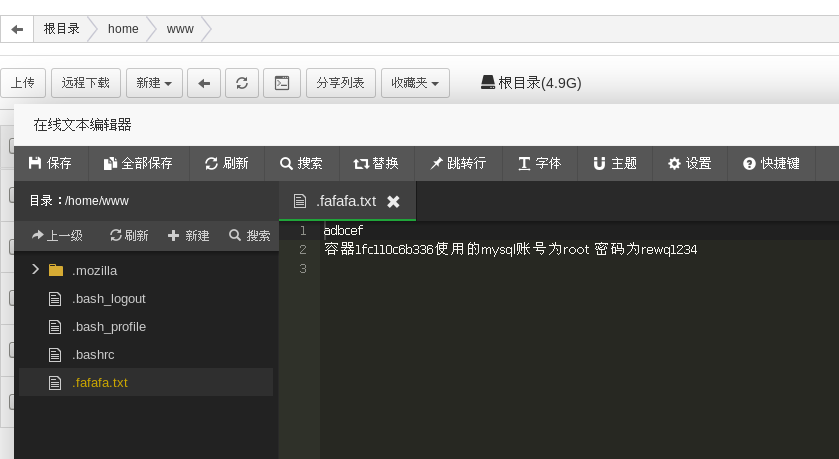Click 刷新 in editor toolbar
Viewport: 839px width, 459px height.
coord(227,163)
